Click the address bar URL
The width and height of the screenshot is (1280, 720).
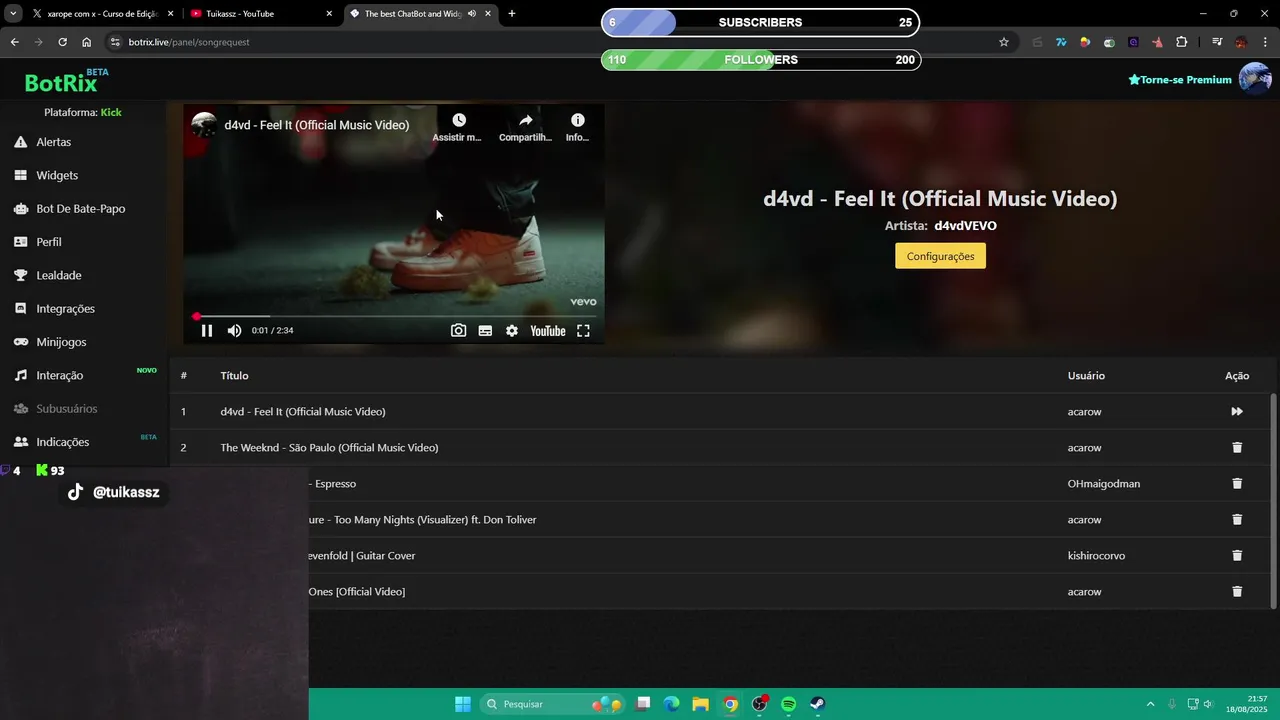(x=189, y=42)
